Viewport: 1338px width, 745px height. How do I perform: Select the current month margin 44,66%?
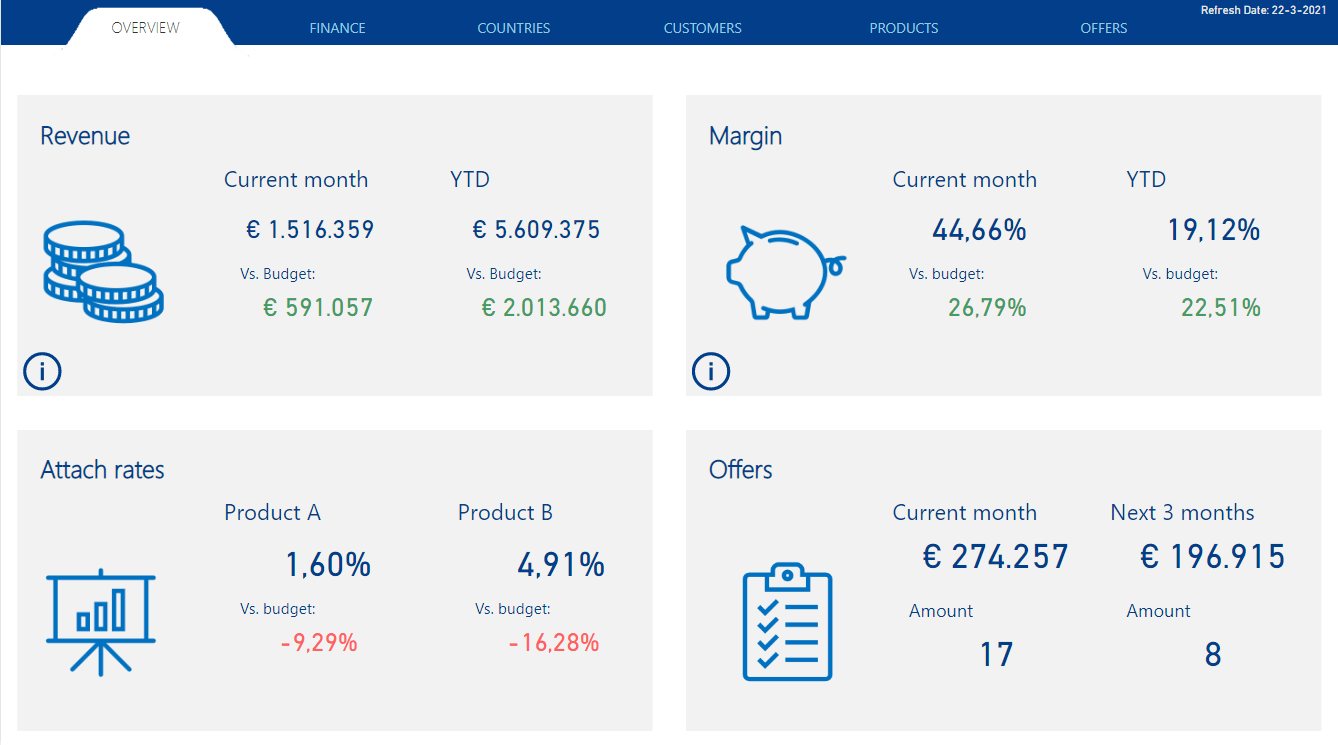tap(979, 231)
